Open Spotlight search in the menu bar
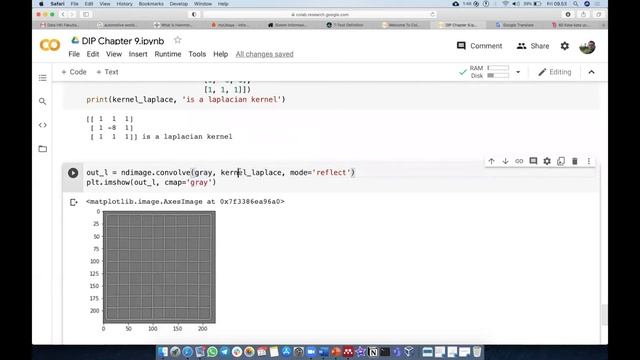 click(x=576, y=4)
